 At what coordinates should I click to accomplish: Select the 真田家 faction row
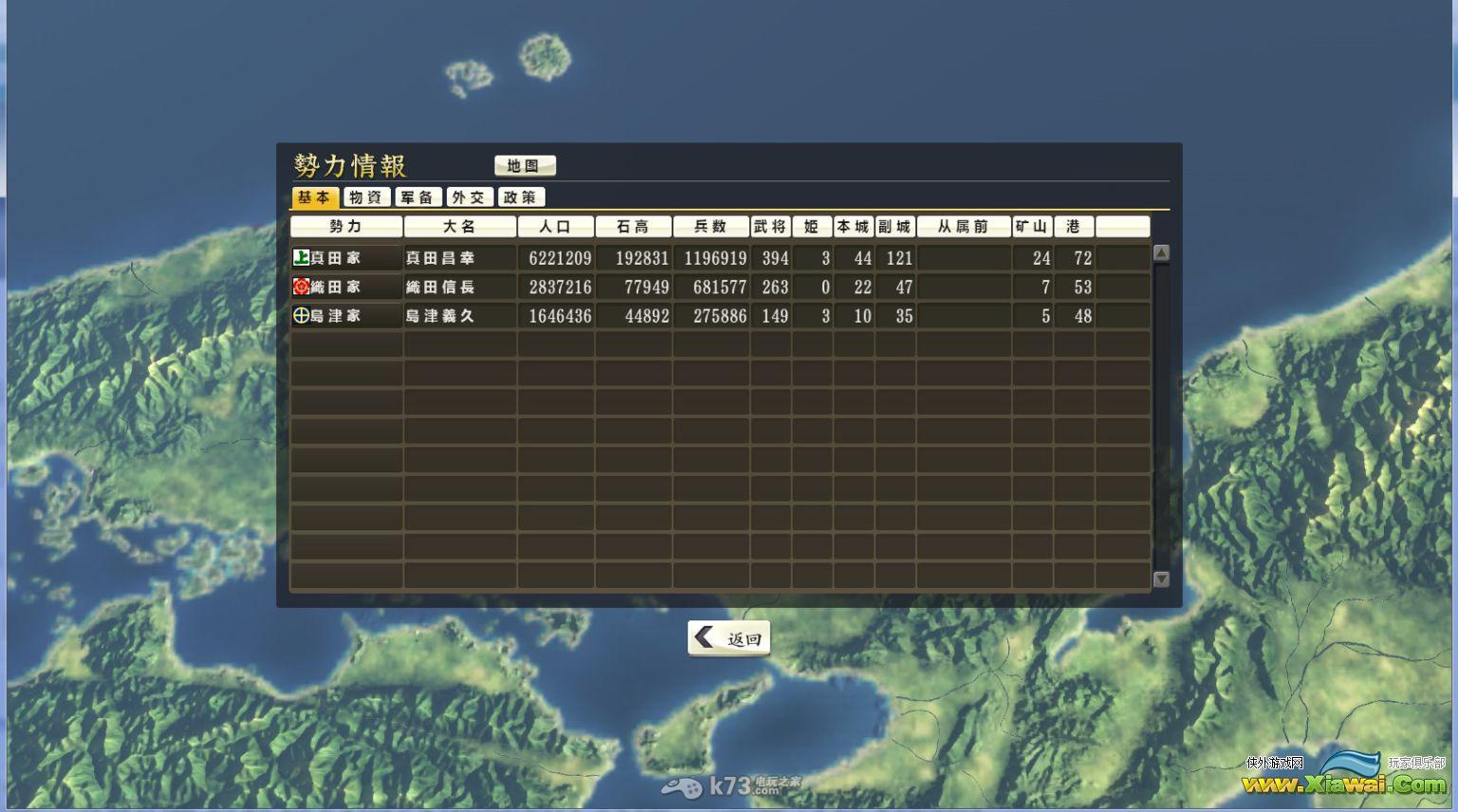(720, 258)
